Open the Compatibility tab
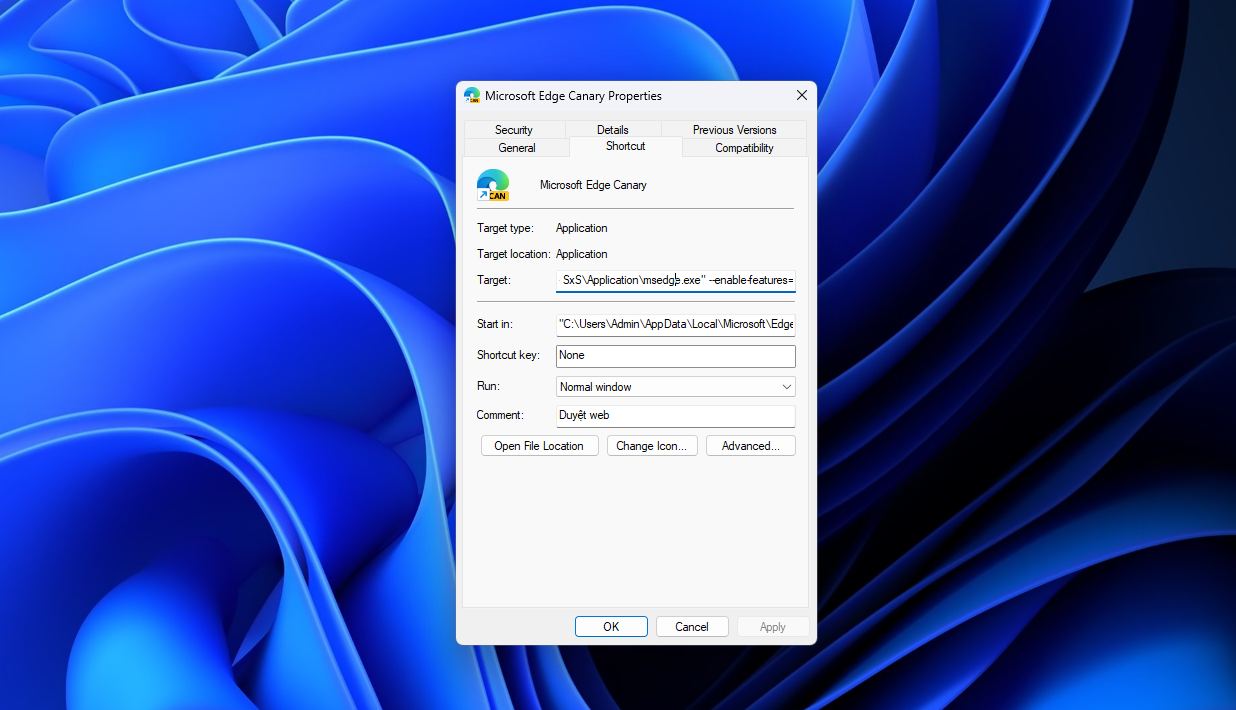1236x710 pixels. tap(744, 148)
